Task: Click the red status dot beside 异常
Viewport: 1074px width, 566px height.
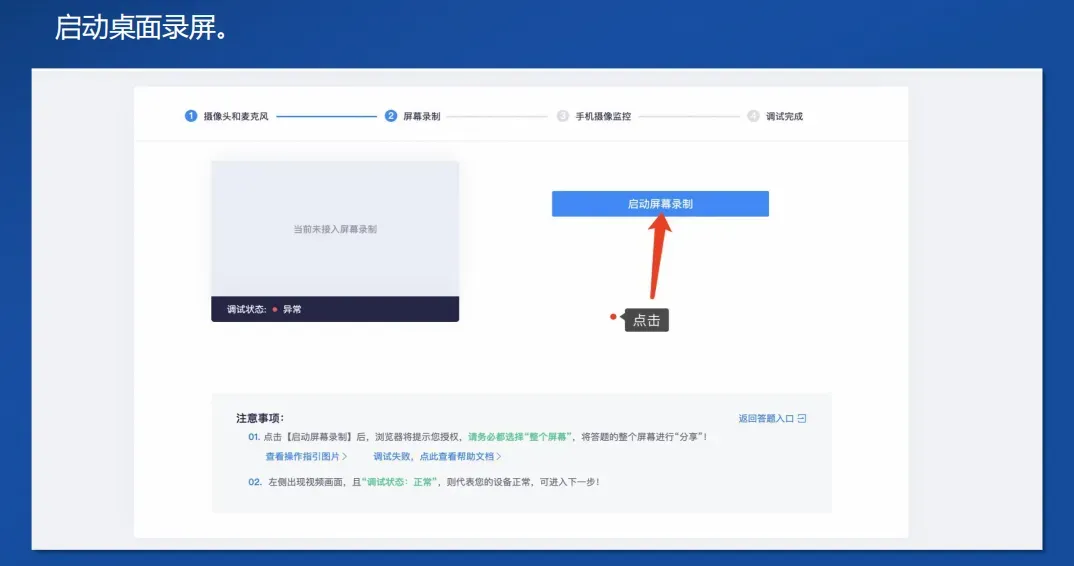Action: coord(275,310)
